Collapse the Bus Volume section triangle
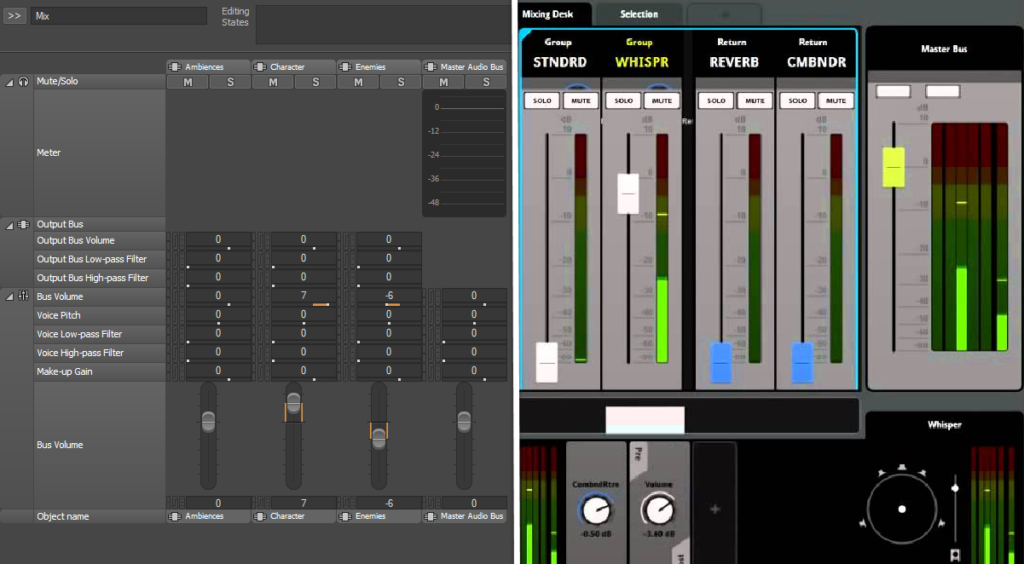The width and height of the screenshot is (1024, 564). point(10,297)
